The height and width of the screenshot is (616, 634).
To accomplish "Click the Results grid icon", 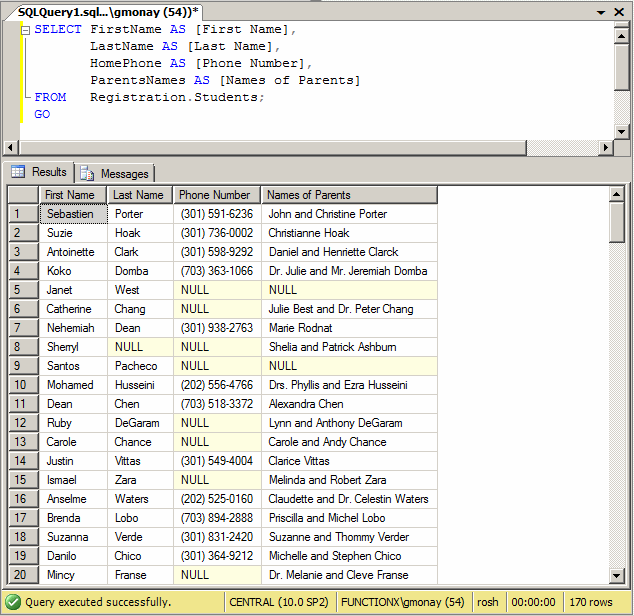I will click(x=18, y=172).
